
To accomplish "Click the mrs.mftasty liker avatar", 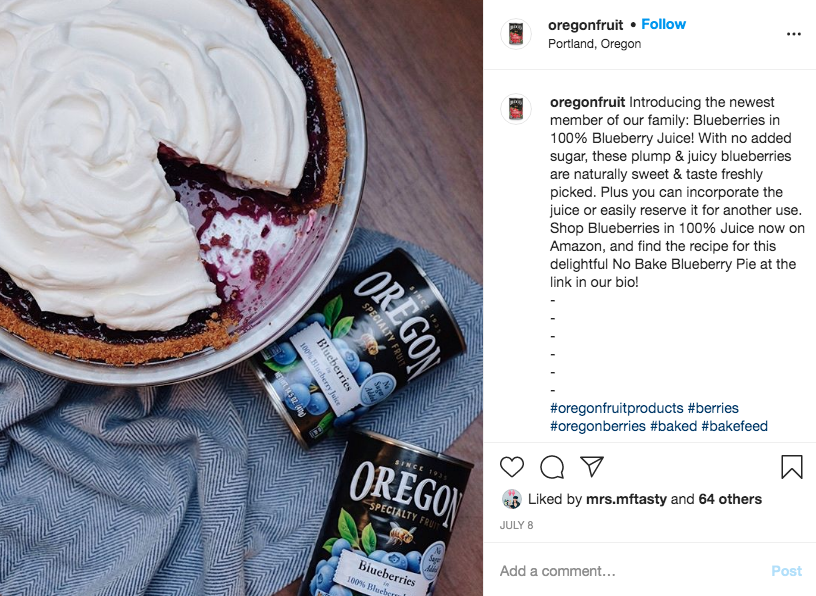I will [512, 499].
